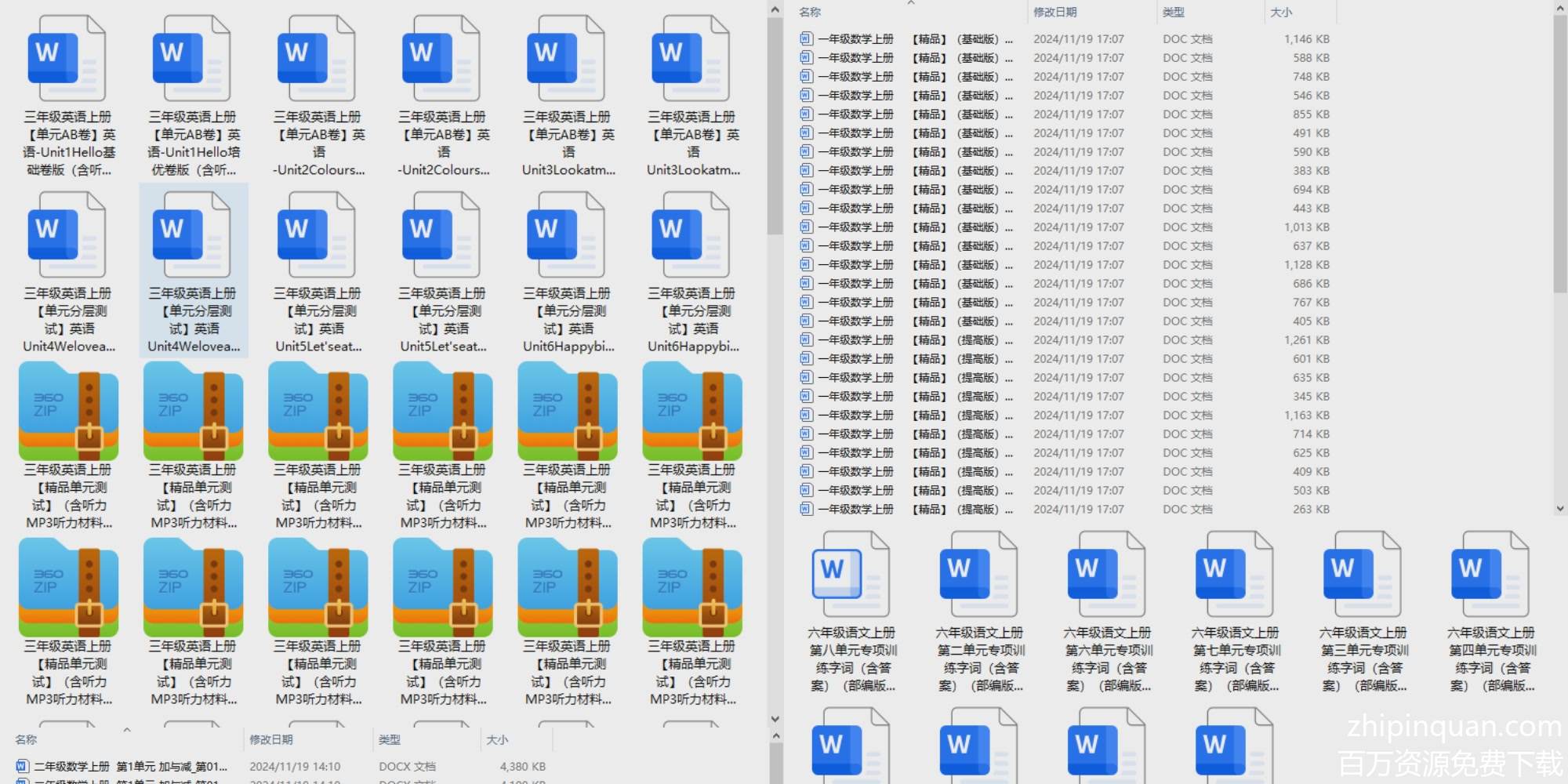Select the file icon in the 855 KB row

(806, 114)
